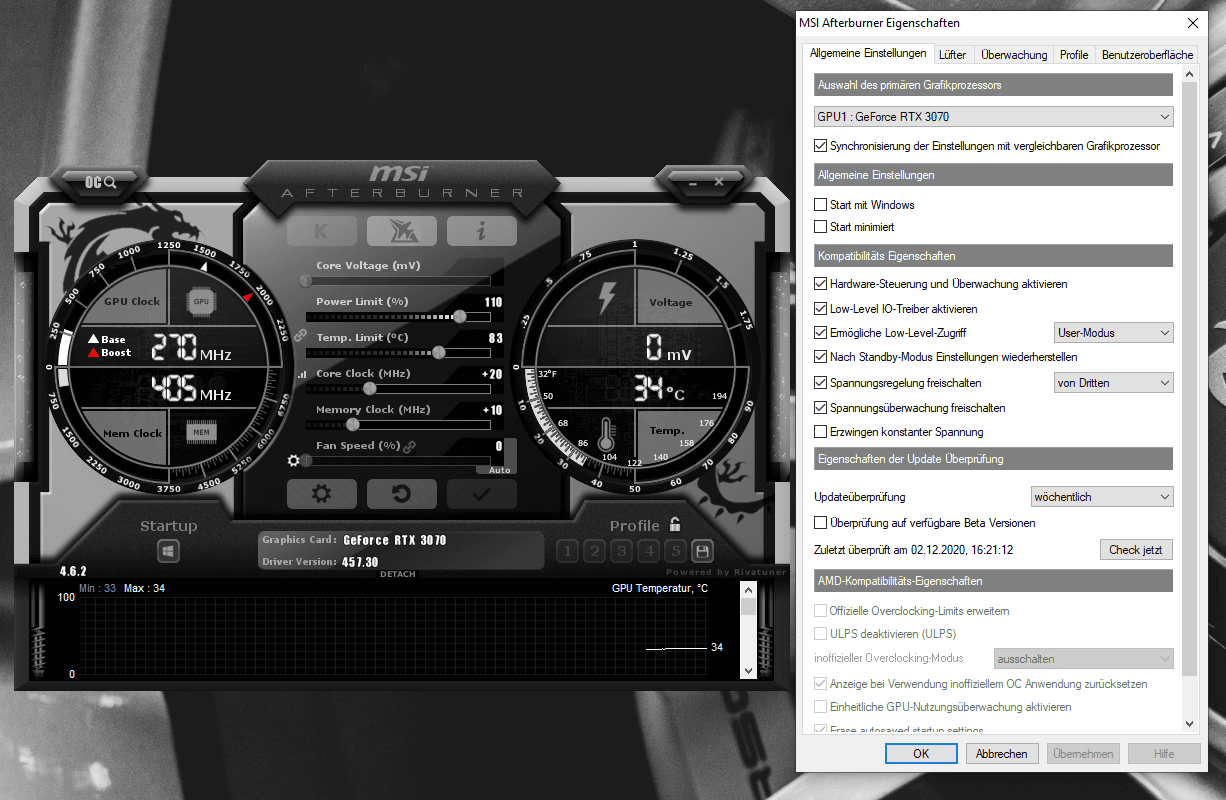Click the Temp. Limit slider handle

point(438,352)
